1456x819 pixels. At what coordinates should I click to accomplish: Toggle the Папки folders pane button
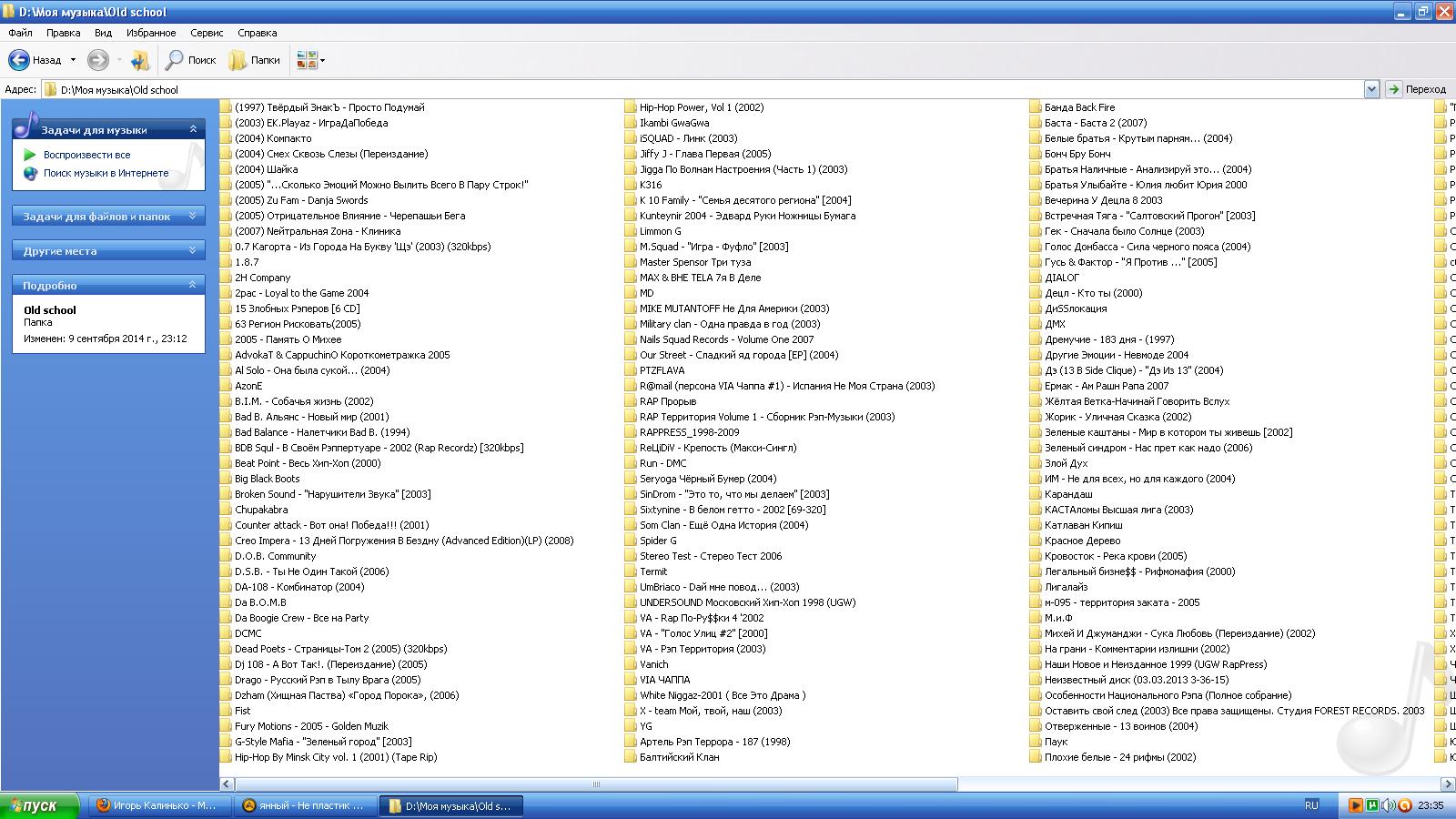coord(254,60)
